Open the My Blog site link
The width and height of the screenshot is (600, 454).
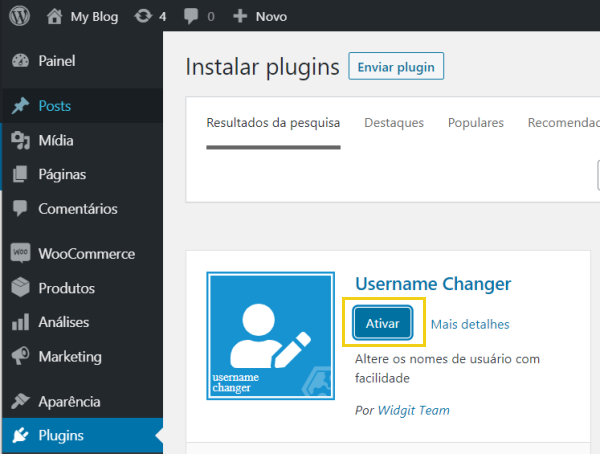pyautogui.click(x=94, y=17)
